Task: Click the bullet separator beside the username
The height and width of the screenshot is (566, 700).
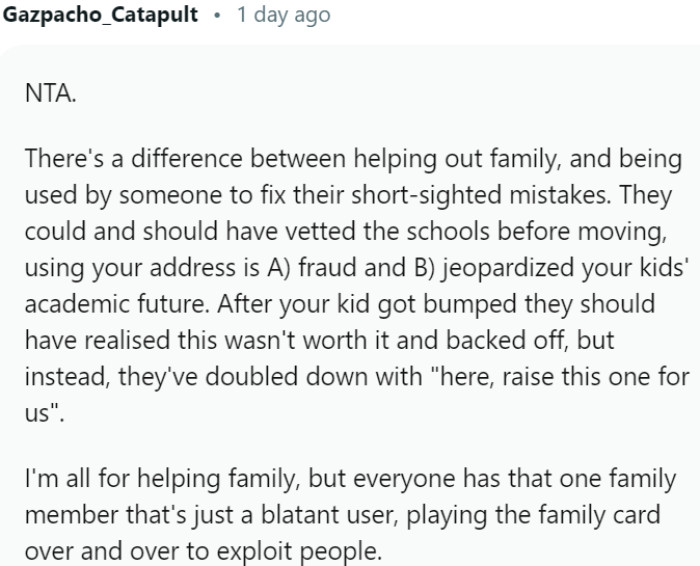Action: pyautogui.click(x=216, y=16)
